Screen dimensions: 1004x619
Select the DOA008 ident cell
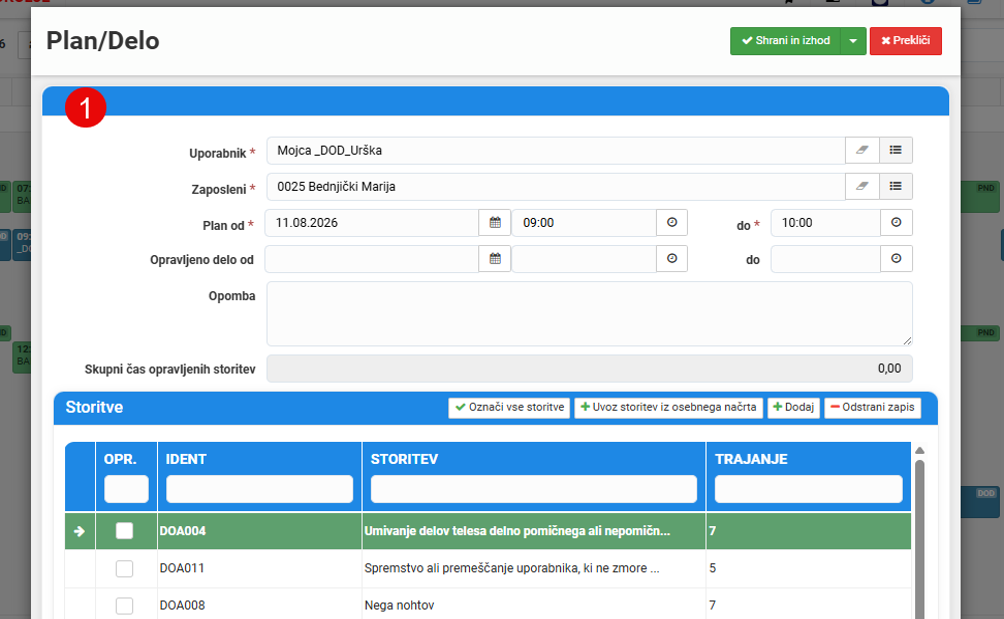(x=259, y=605)
